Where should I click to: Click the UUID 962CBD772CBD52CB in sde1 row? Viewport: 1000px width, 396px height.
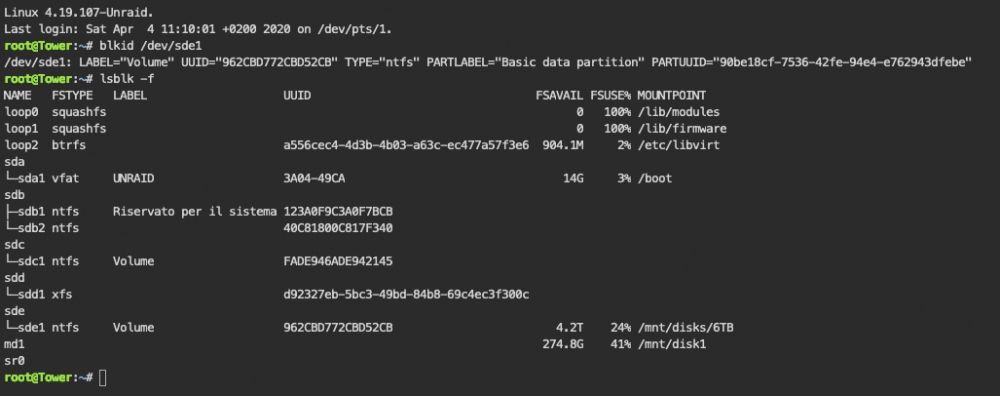tap(338, 328)
